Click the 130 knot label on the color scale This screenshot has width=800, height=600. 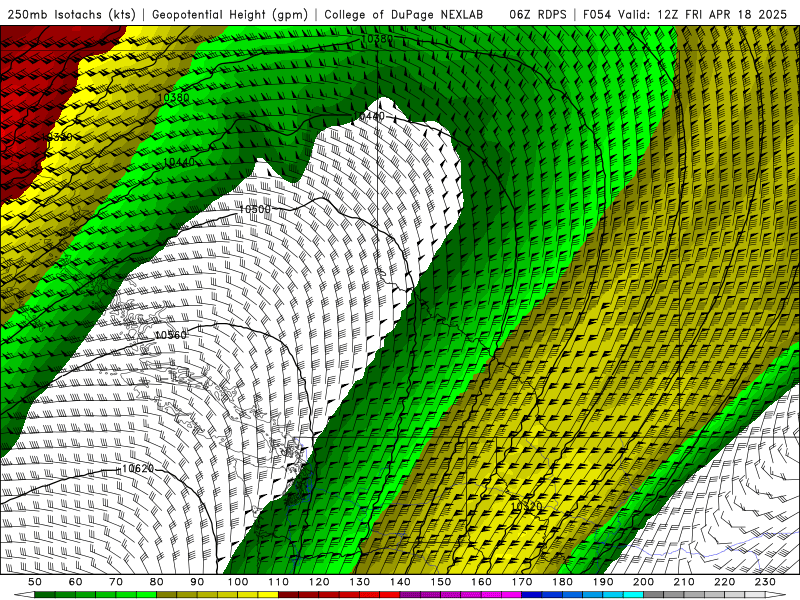[360, 582]
